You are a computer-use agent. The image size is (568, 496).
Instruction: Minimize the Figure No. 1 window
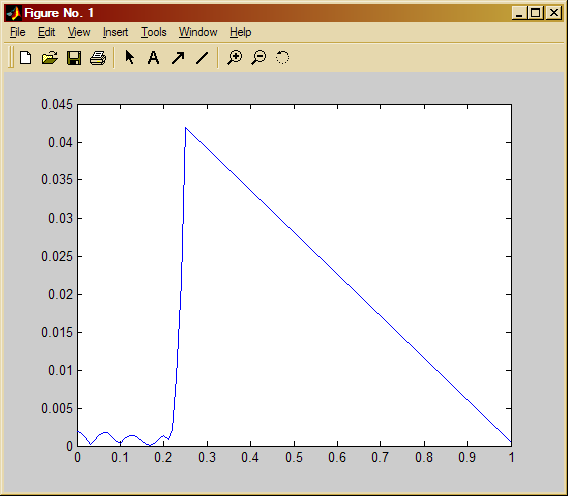coord(519,13)
